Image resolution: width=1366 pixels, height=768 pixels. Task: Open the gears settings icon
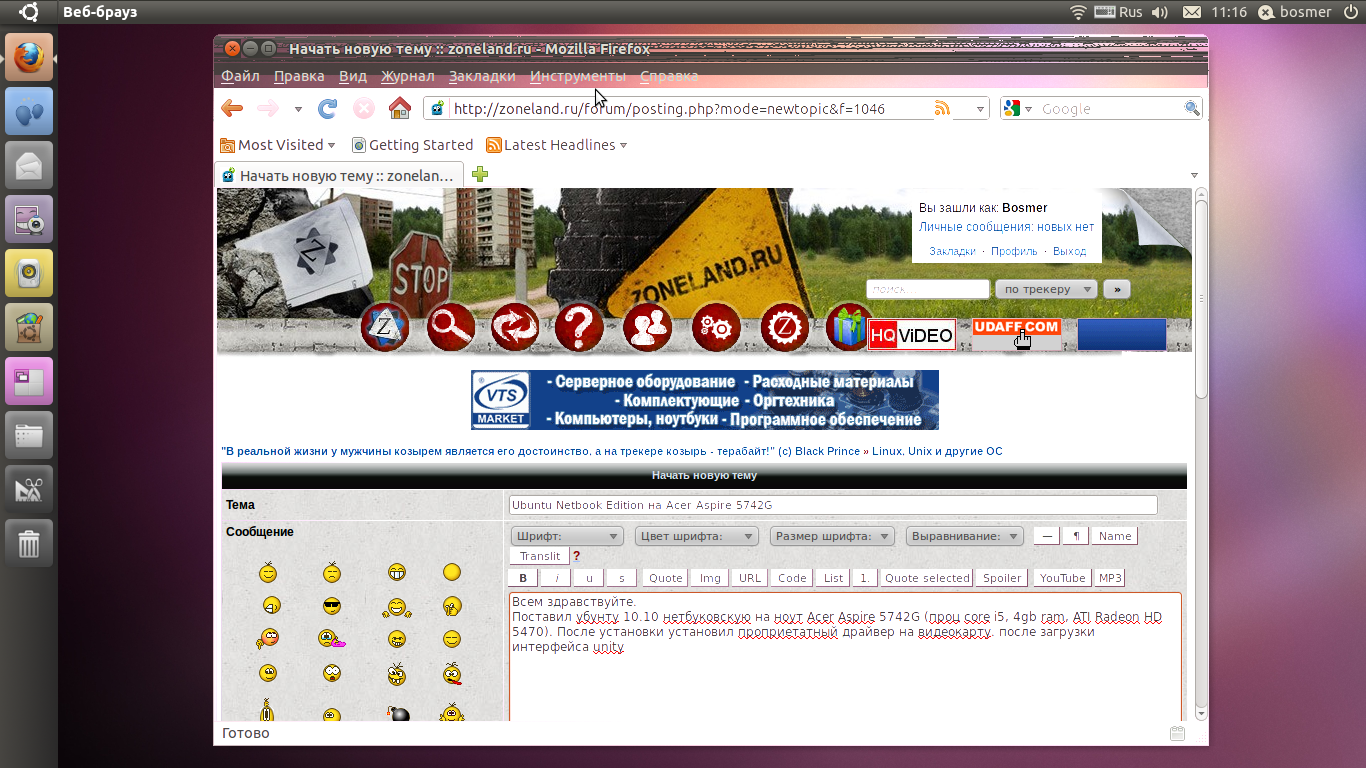click(x=716, y=327)
